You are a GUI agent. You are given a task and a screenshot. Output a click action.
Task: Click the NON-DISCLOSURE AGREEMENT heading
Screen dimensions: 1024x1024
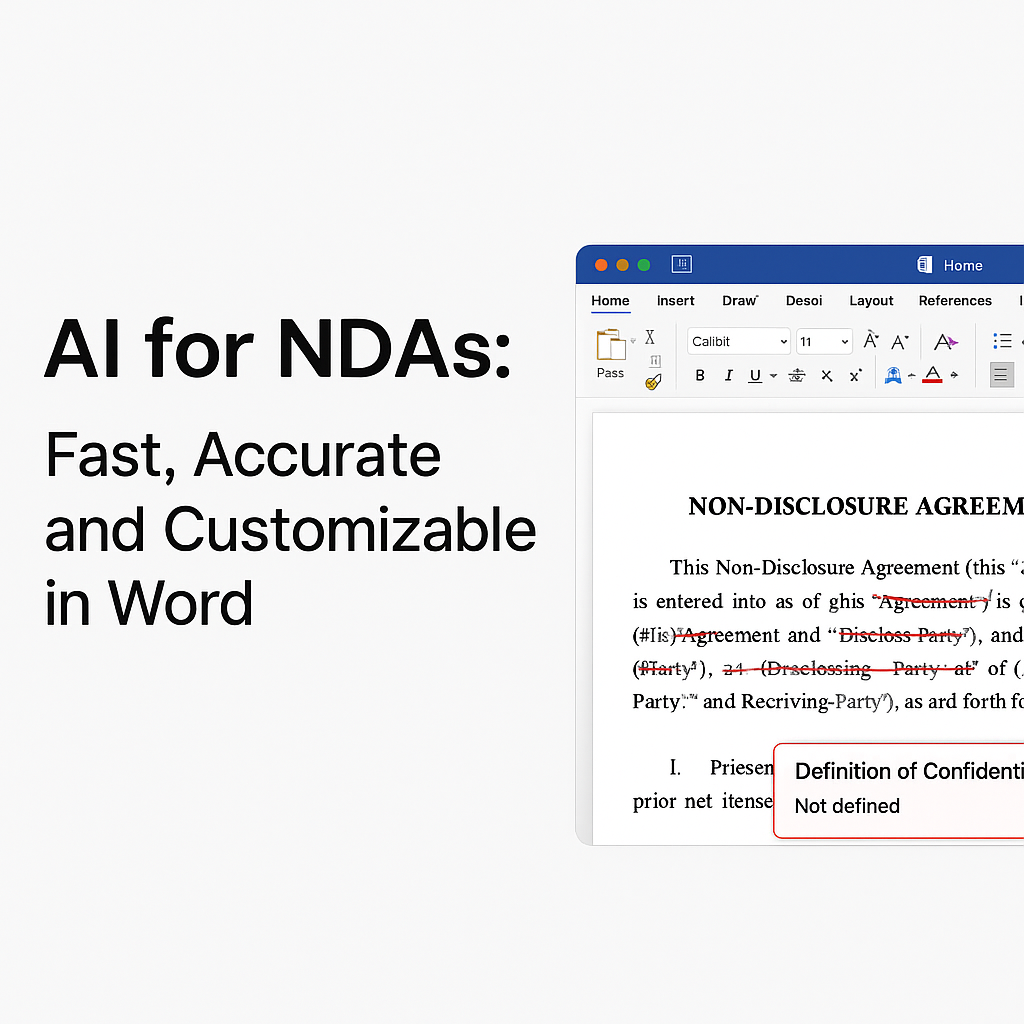point(856,507)
